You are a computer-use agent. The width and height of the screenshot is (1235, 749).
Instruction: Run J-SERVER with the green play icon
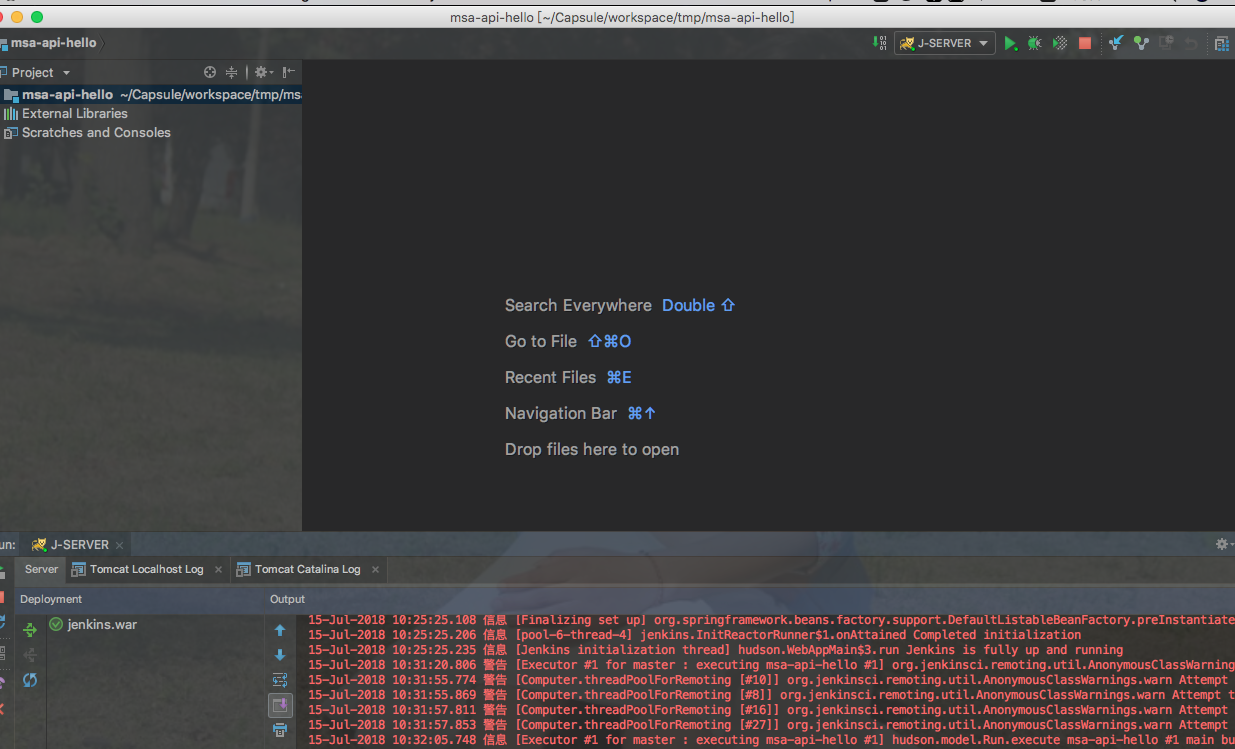point(1011,44)
